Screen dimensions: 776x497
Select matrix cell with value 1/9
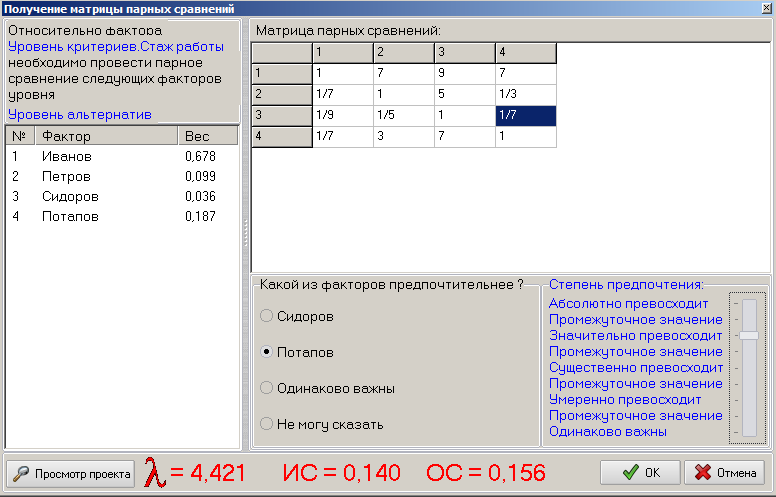(x=343, y=115)
